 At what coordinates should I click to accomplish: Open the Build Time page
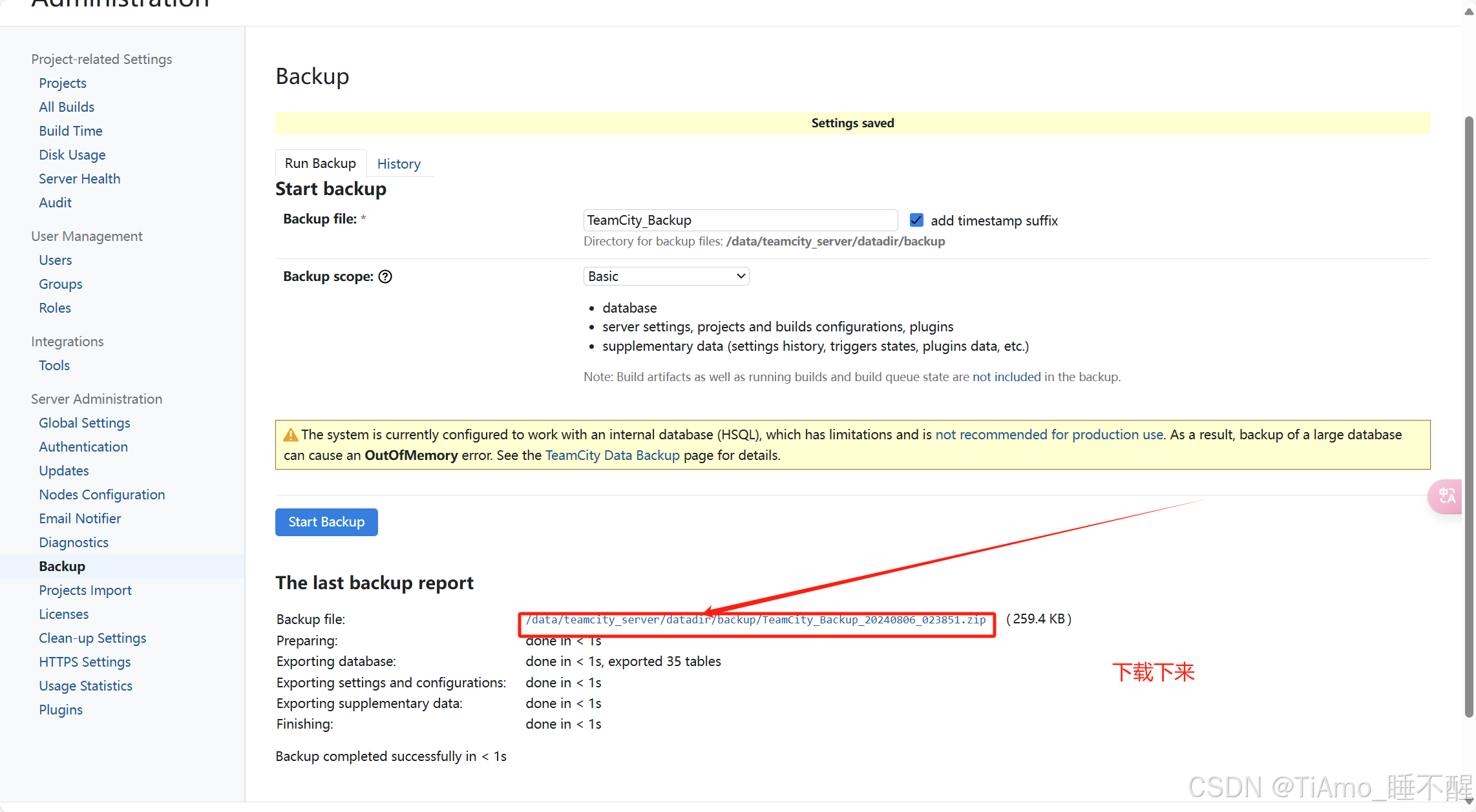[70, 131]
